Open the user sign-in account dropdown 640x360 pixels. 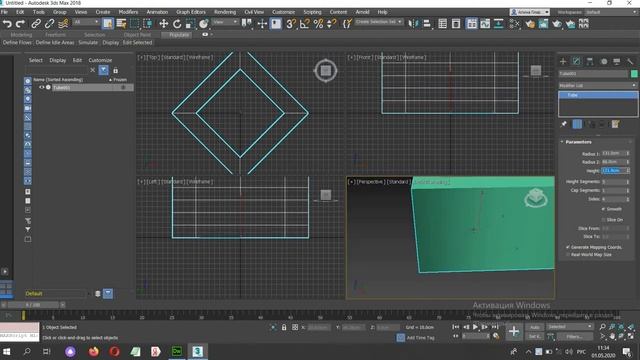point(530,12)
